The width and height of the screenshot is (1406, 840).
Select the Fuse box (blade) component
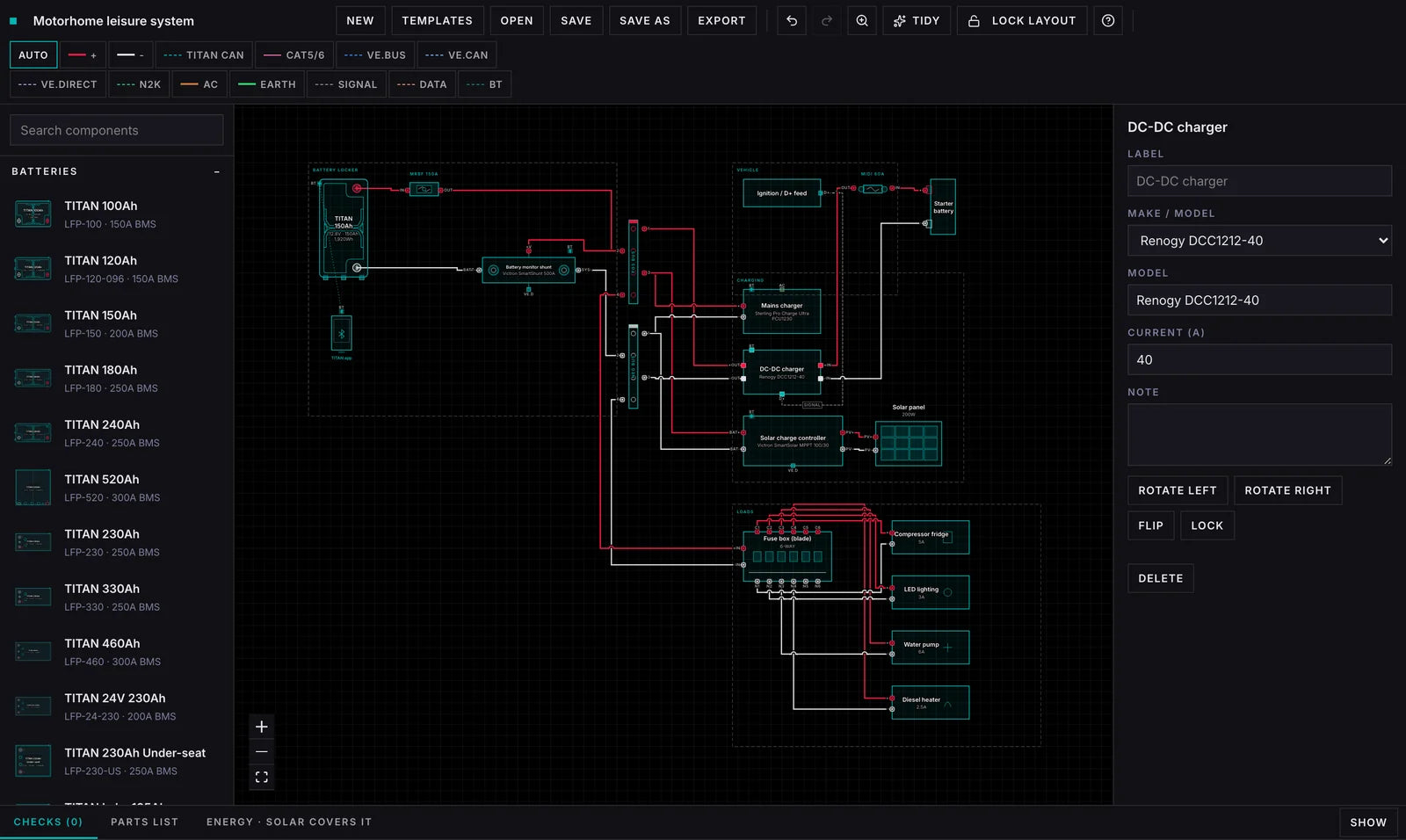click(787, 555)
